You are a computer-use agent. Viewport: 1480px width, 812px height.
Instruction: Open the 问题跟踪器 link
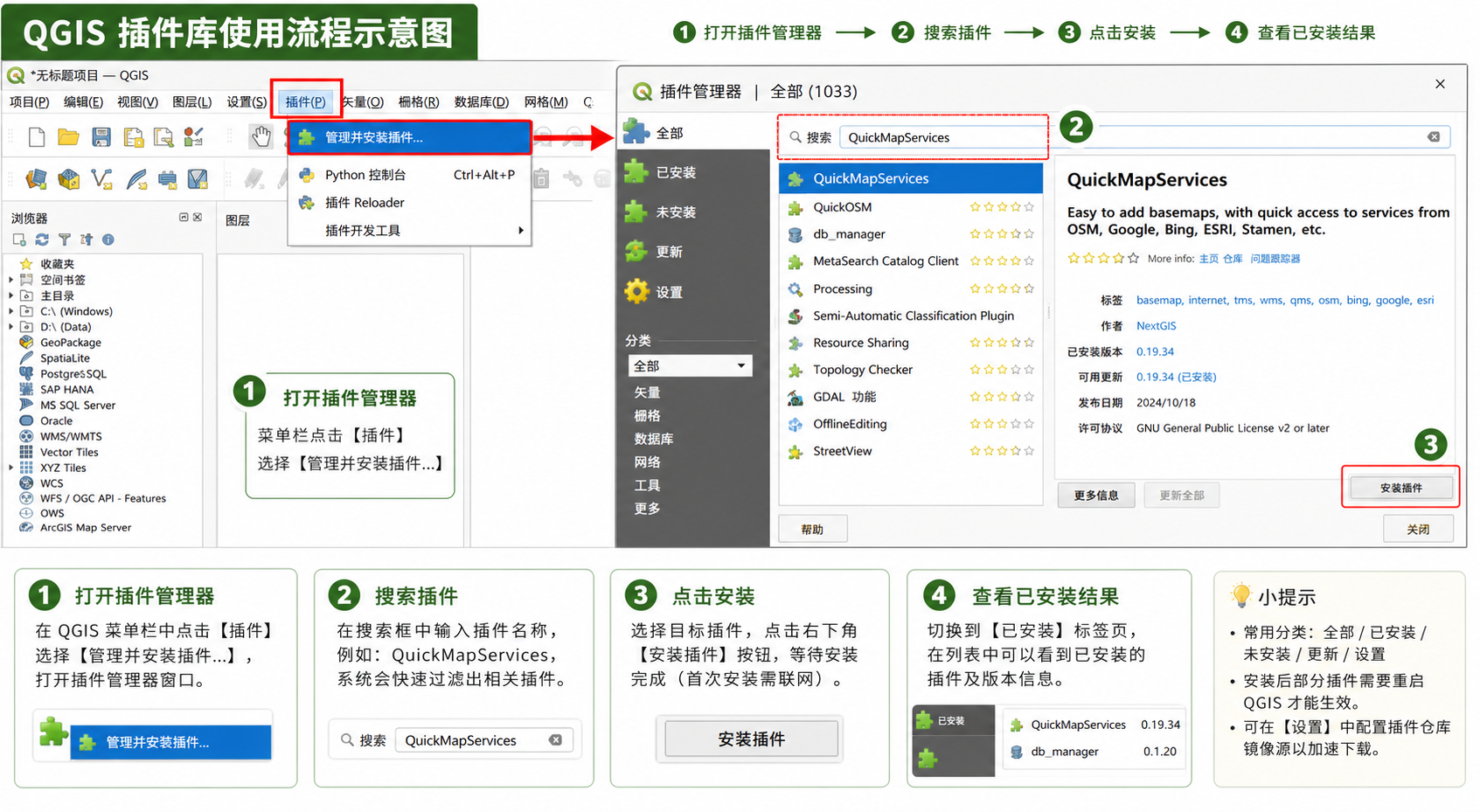tap(1275, 259)
